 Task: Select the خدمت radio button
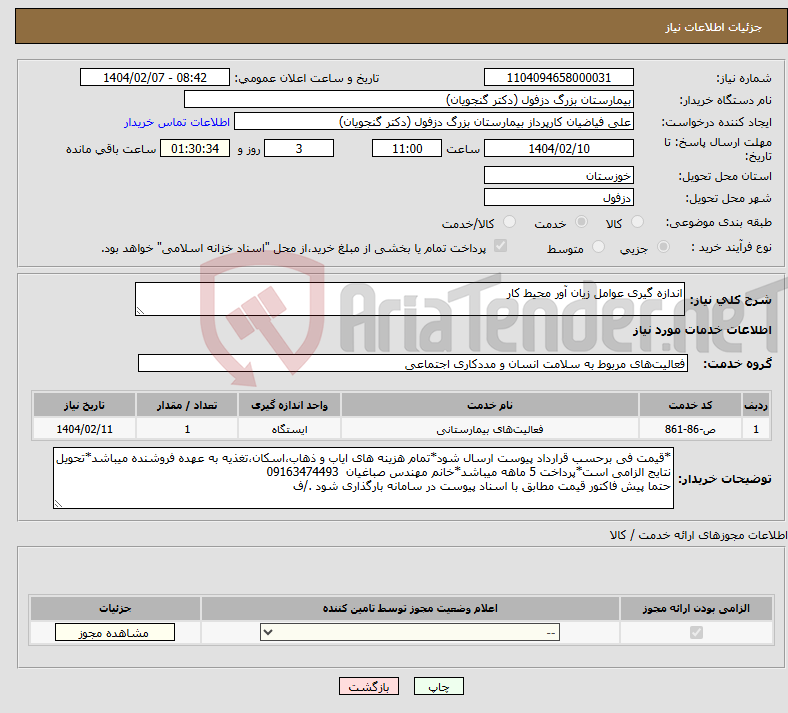click(581, 222)
